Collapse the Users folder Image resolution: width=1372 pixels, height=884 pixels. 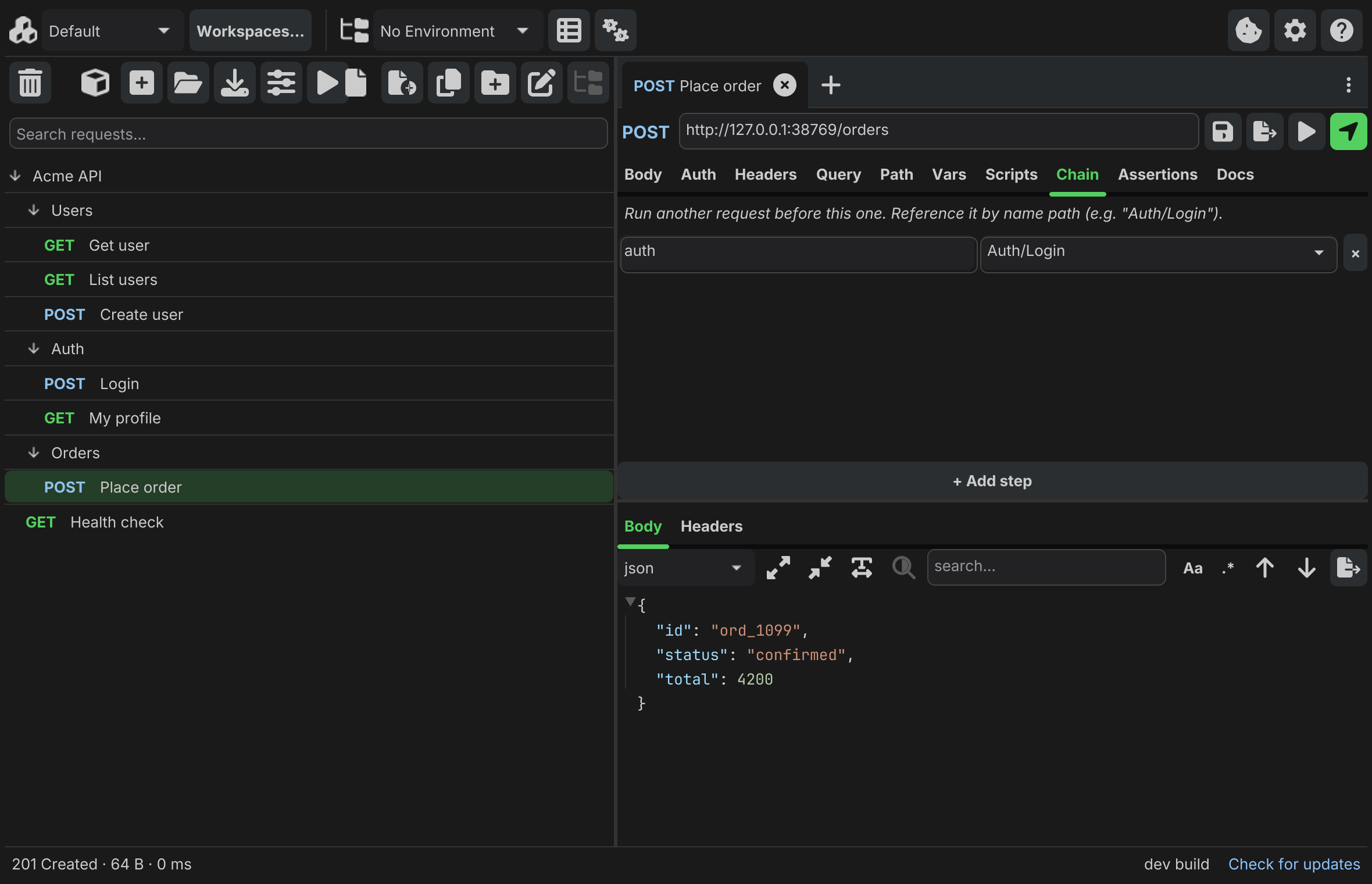(34, 211)
